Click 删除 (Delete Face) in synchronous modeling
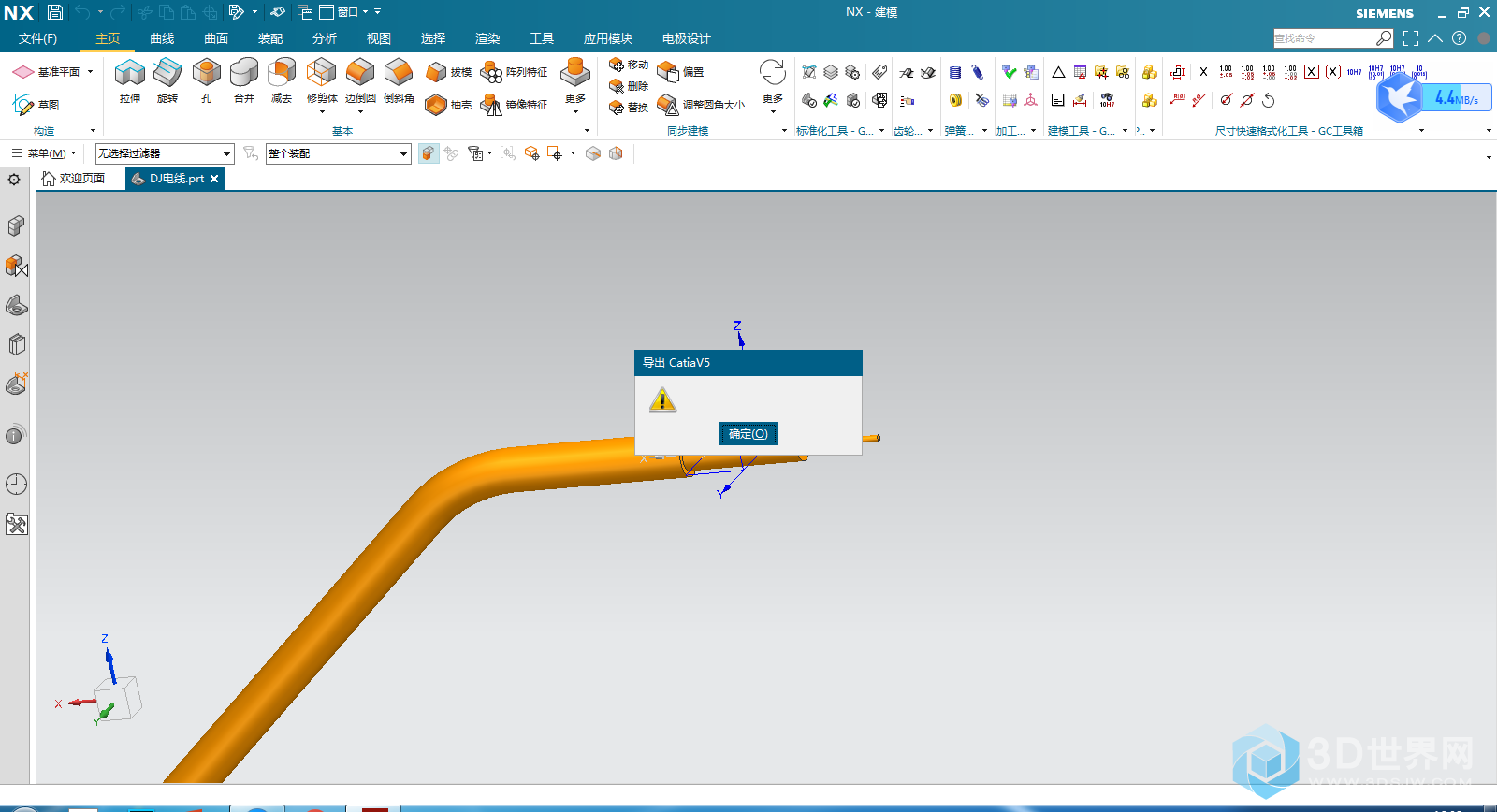This screenshot has height=812, width=1497. (629, 85)
